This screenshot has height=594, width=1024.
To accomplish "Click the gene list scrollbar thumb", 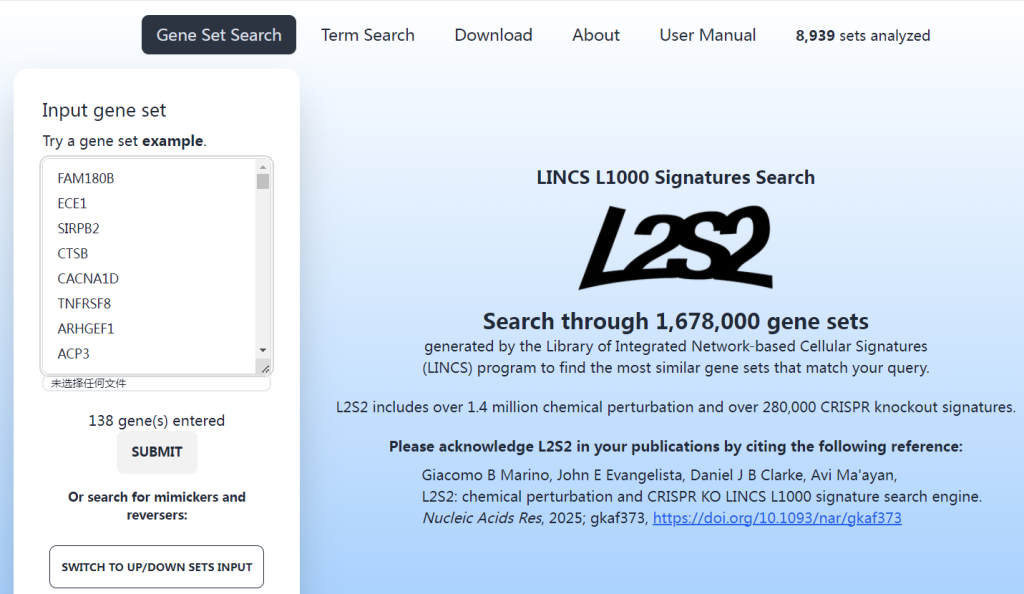I will 263,181.
